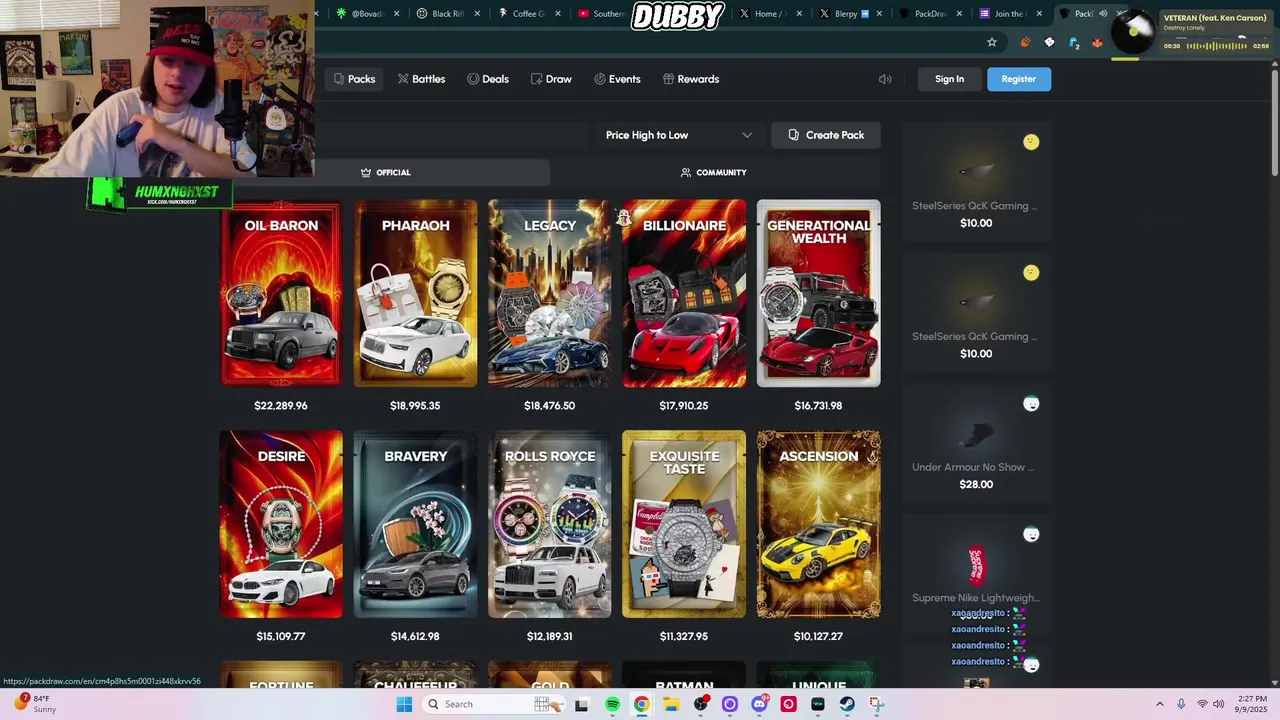Open the Packs navigation tab
This screenshot has height=720, width=1280.
354,79
